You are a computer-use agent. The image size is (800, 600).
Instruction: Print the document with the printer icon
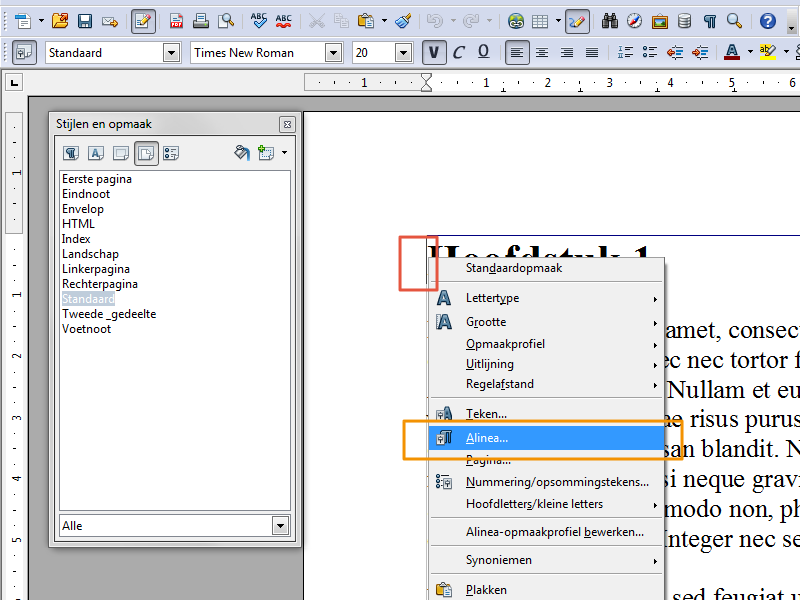[x=201, y=21]
